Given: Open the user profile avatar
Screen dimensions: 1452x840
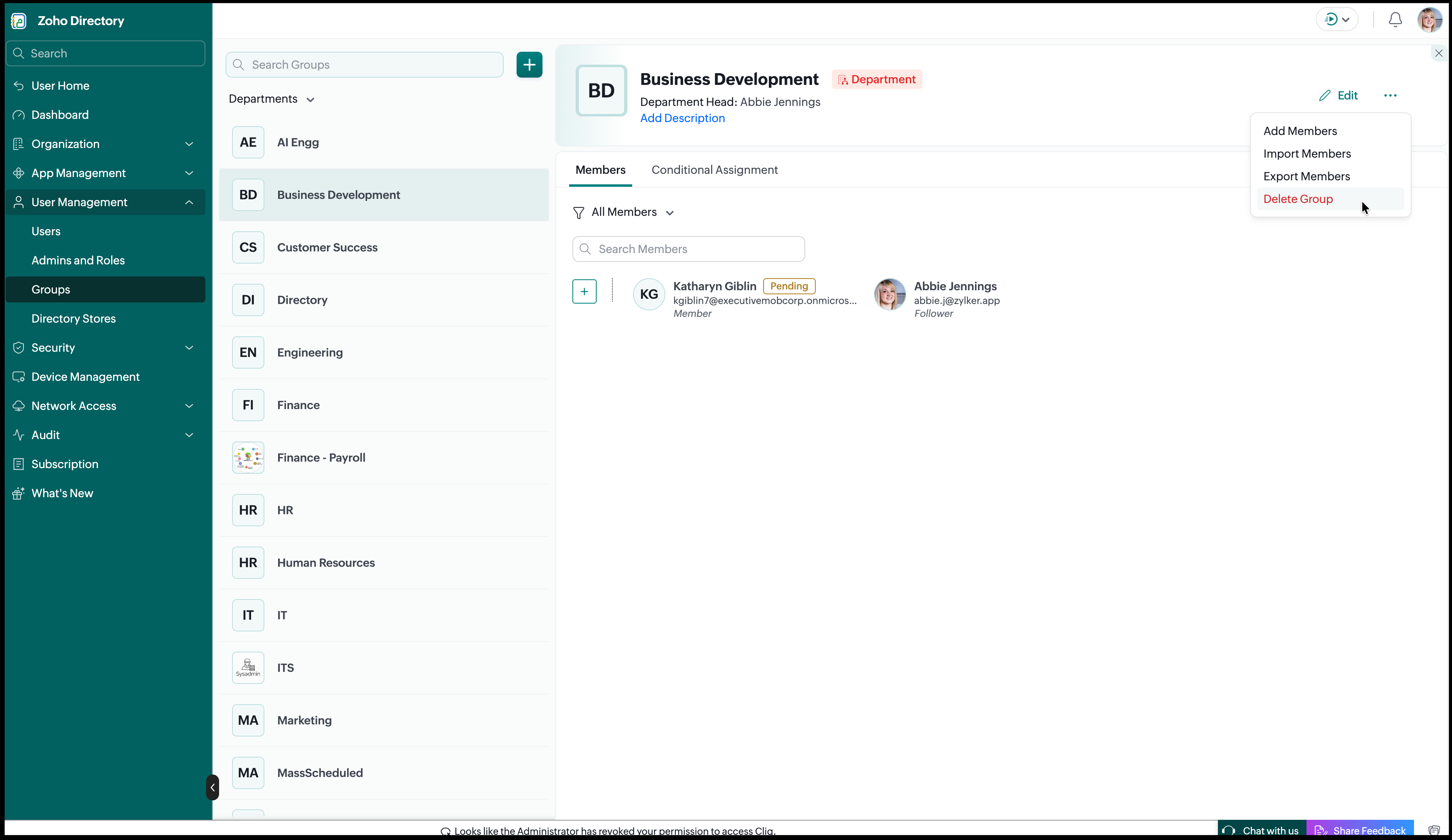Looking at the screenshot, I should 1429,20.
